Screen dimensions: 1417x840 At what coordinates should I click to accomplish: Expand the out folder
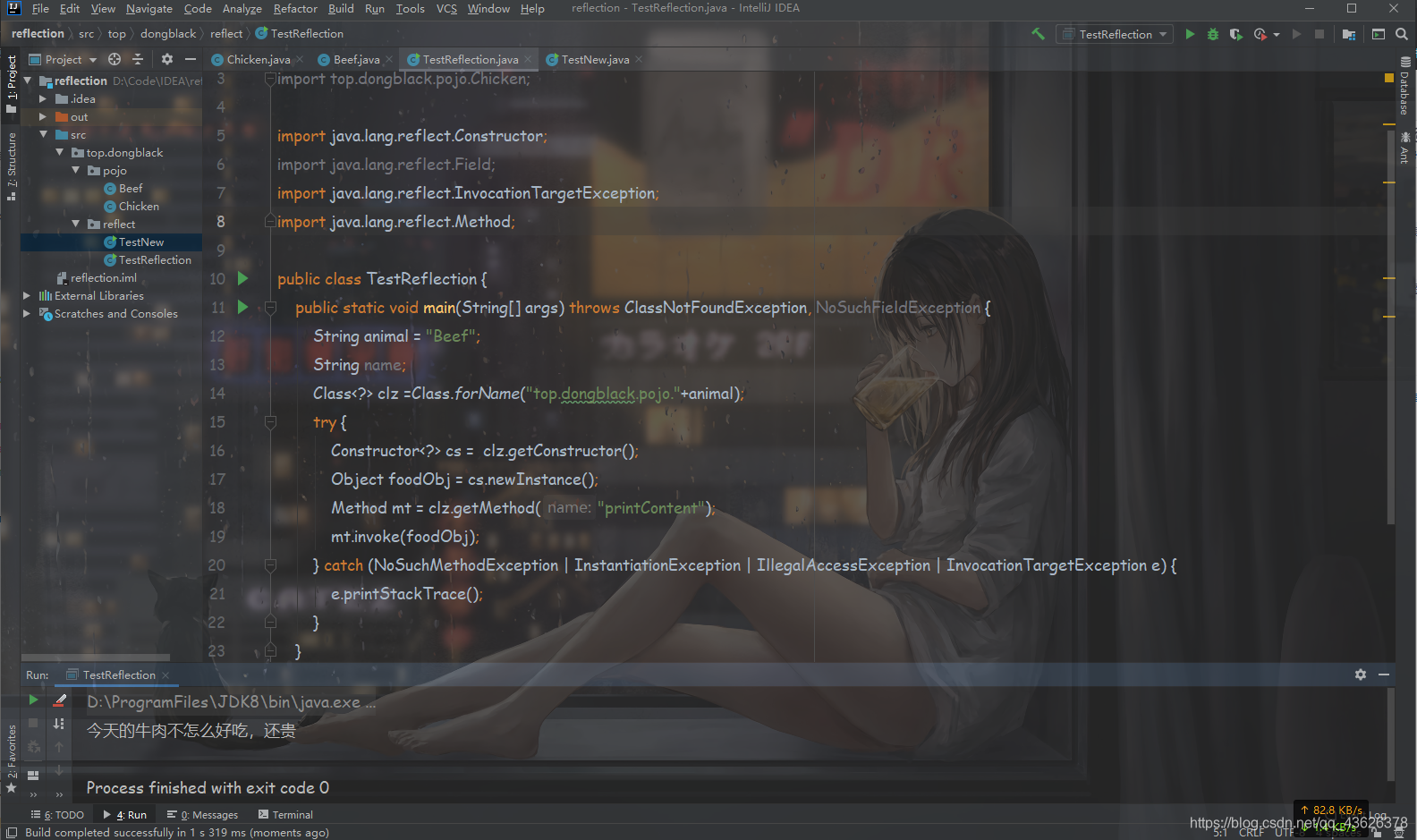click(x=43, y=116)
